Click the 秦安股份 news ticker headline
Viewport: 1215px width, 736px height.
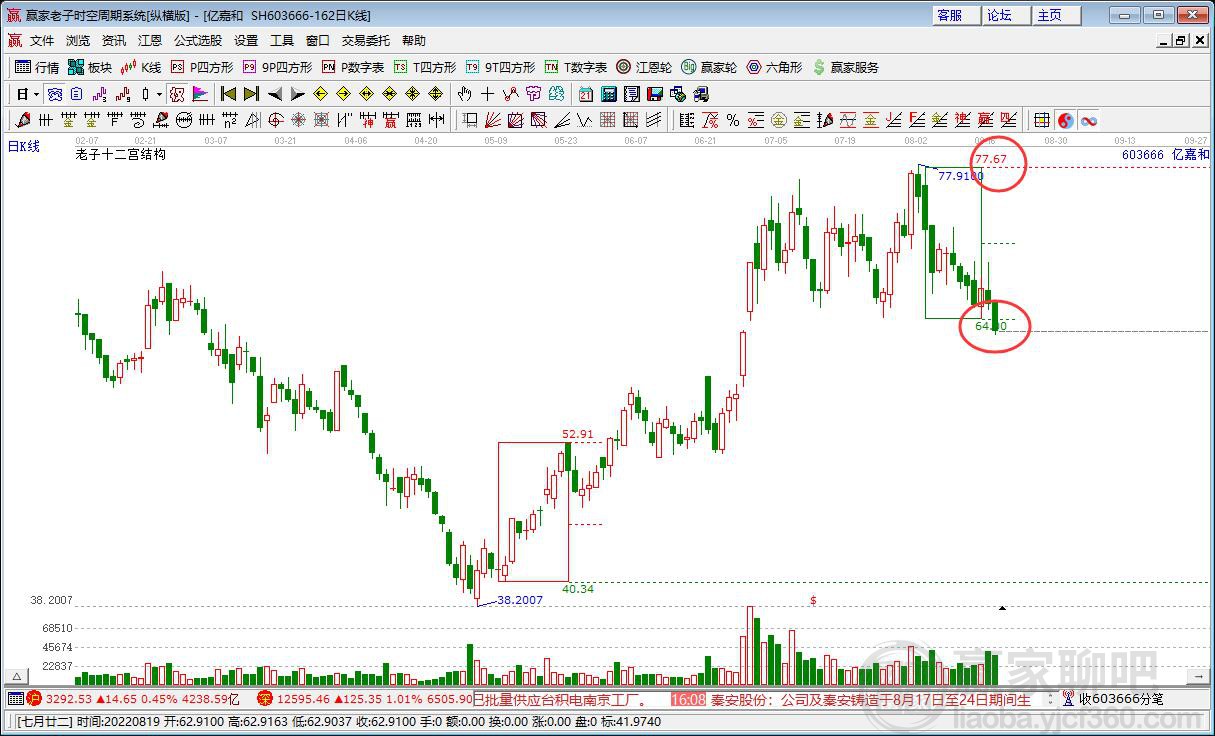(870, 700)
